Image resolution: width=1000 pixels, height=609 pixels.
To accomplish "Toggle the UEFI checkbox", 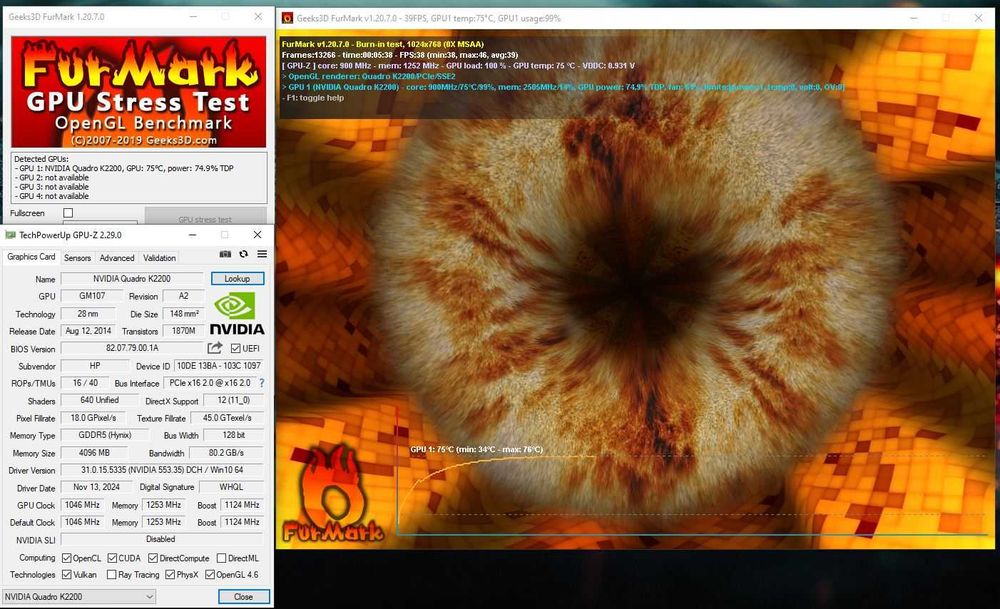I will coord(236,348).
